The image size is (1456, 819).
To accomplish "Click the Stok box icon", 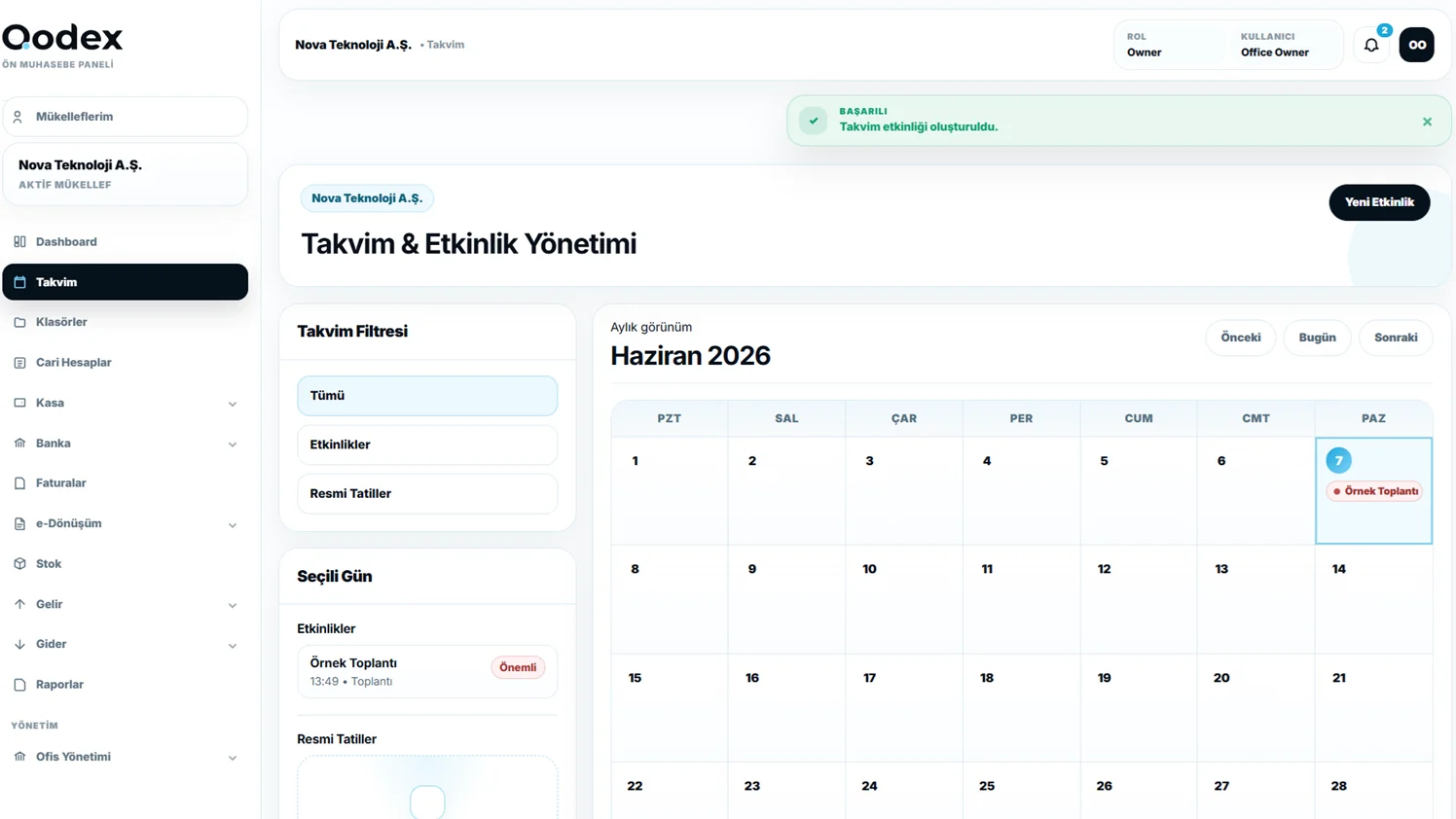I will click(x=19, y=564).
